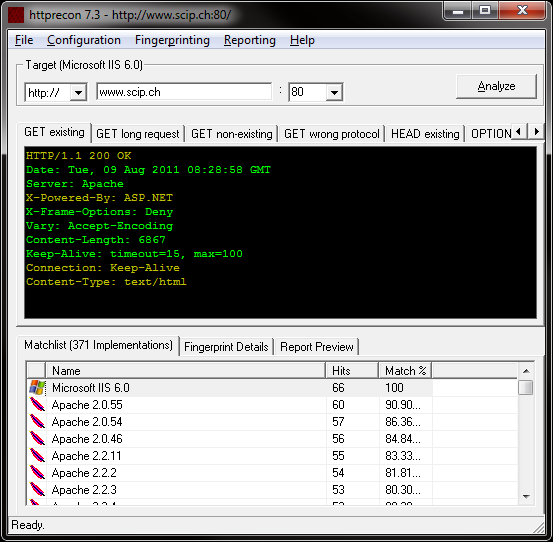The image size is (553, 542).
Task: Click the Hits value 60
Action: coord(338,405)
